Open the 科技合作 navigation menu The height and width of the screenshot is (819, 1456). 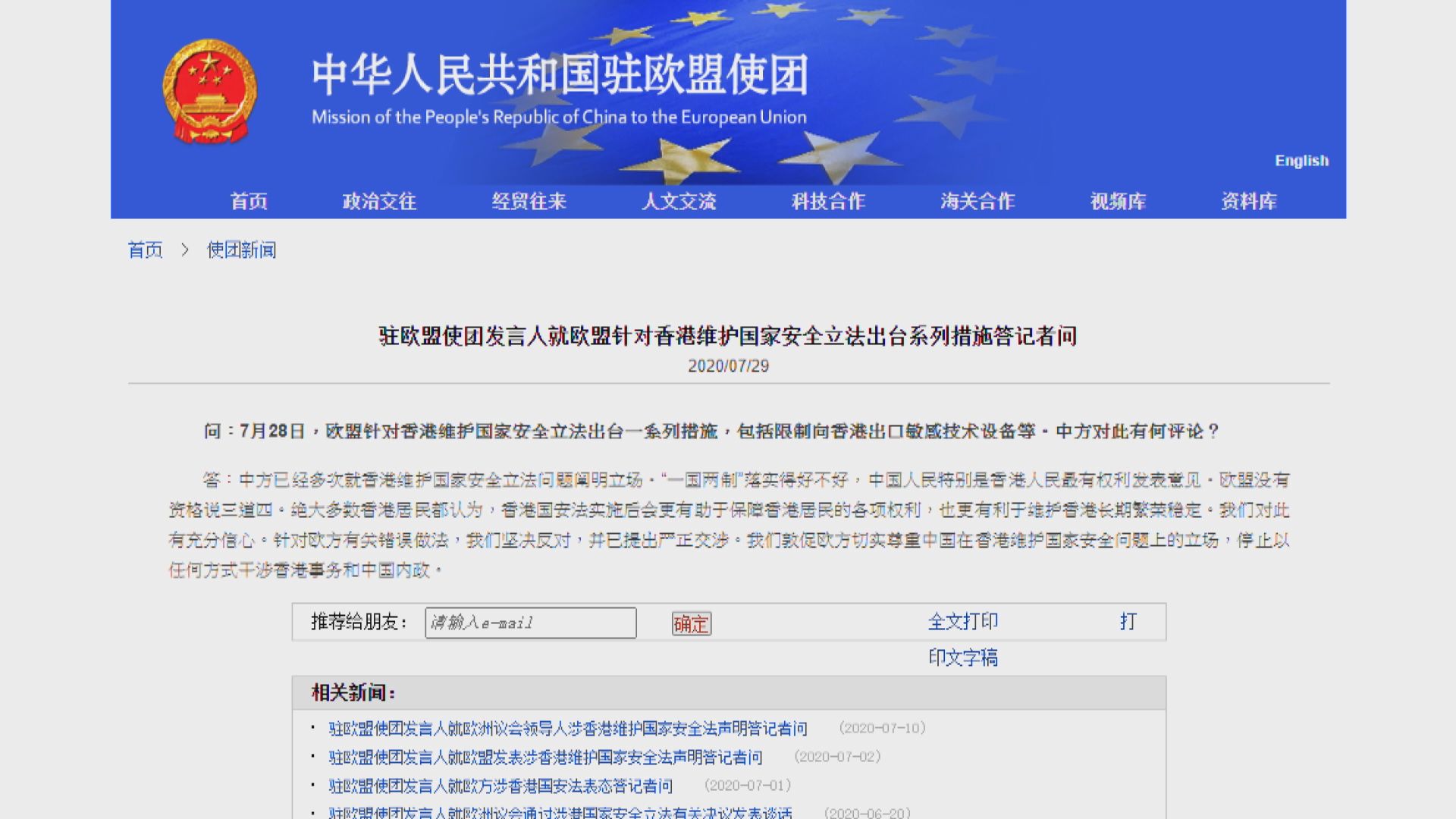(827, 202)
